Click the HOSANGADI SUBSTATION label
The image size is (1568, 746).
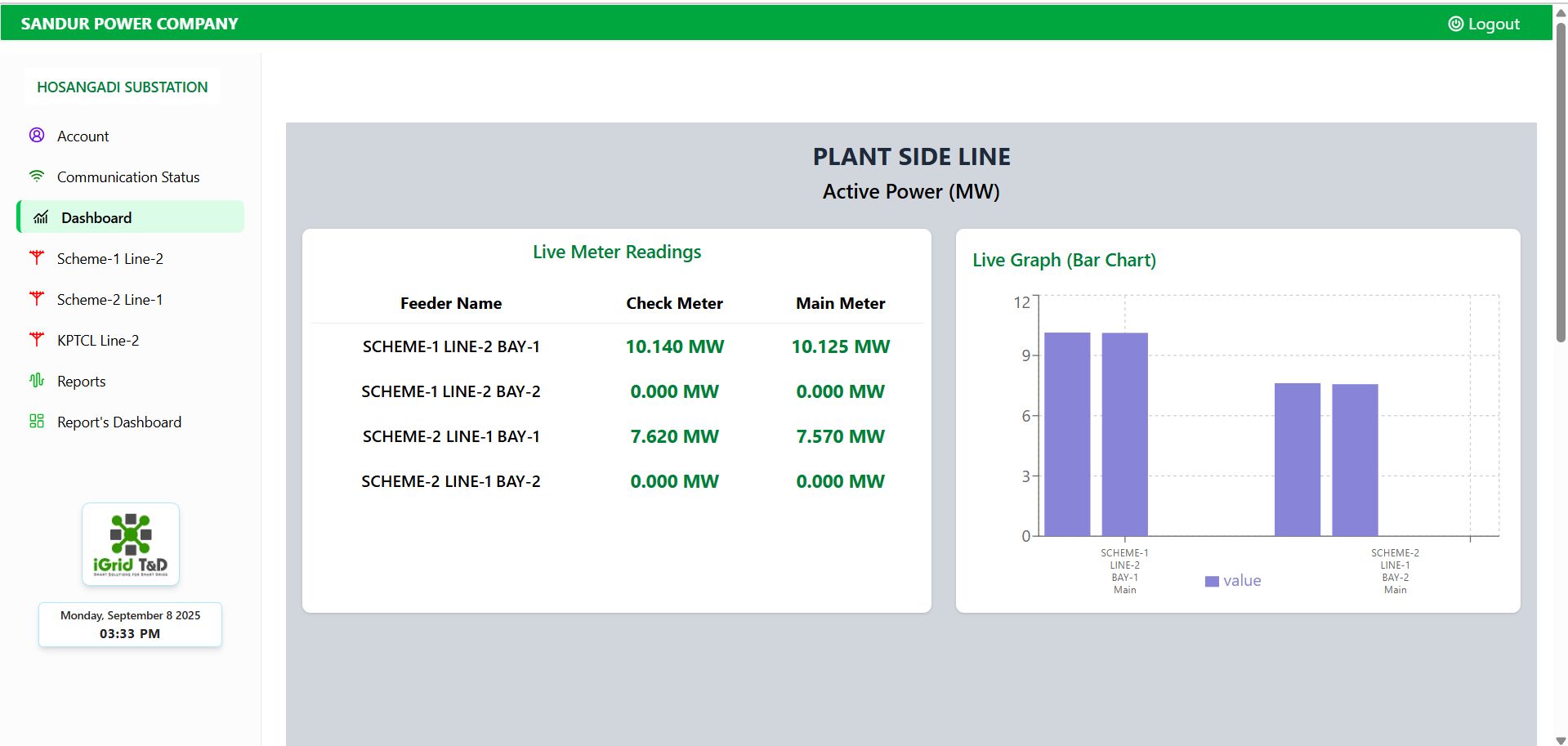[x=123, y=87]
